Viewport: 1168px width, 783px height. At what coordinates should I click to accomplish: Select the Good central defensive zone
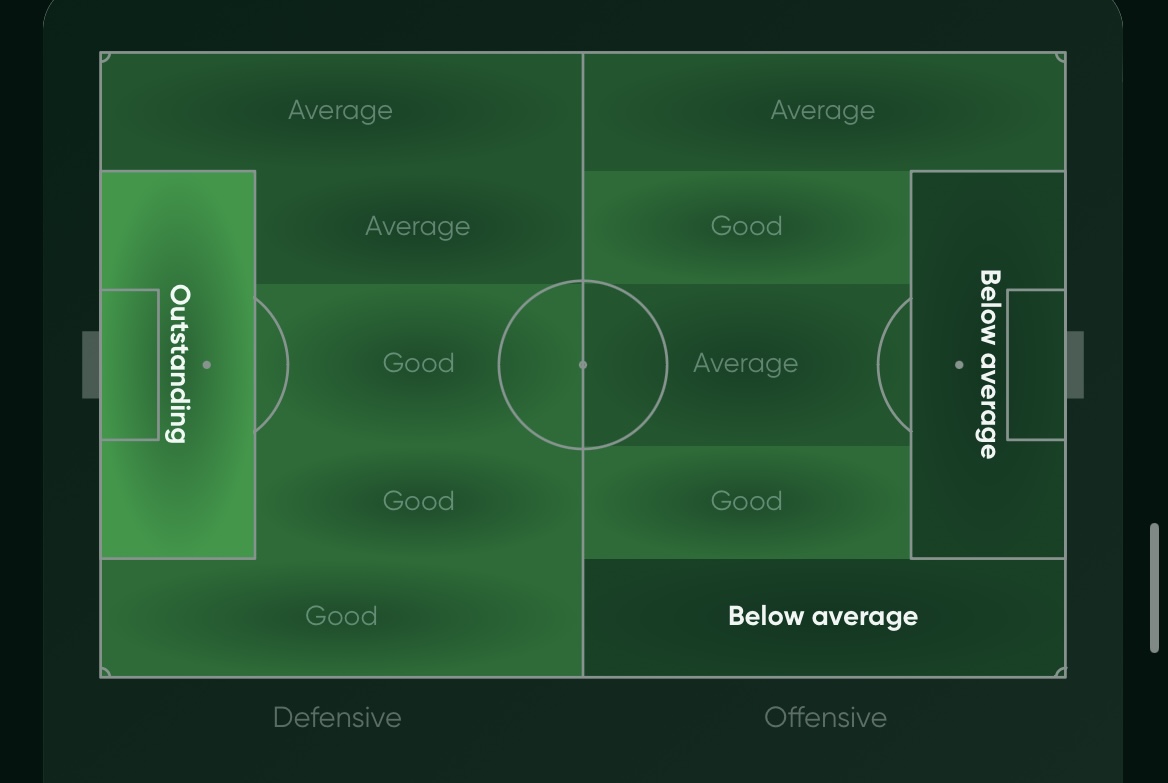click(x=418, y=363)
